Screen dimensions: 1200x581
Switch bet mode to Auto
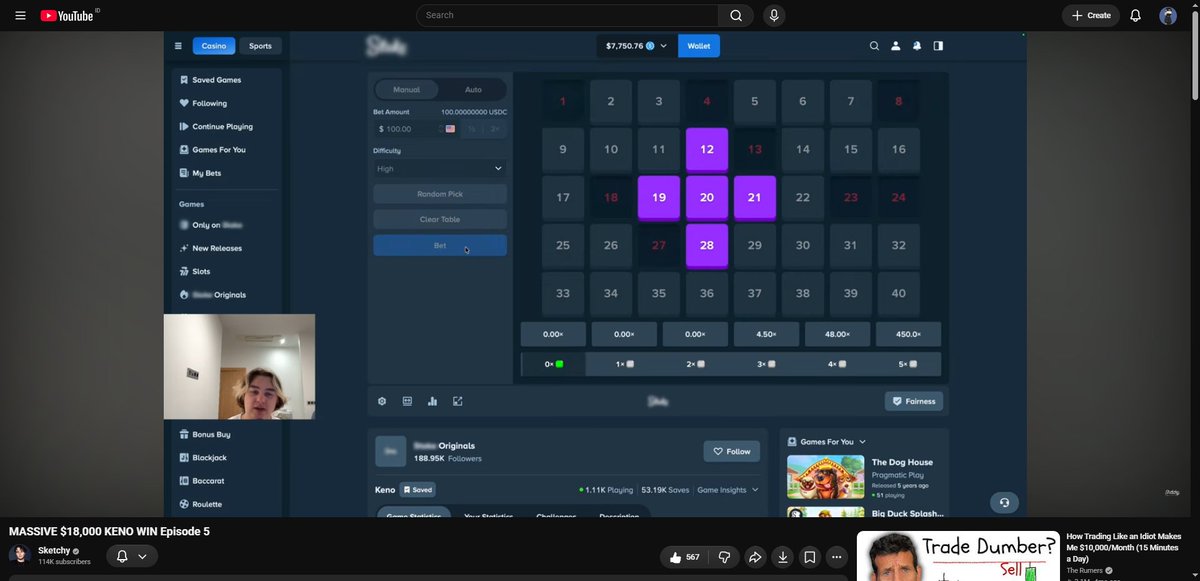(x=473, y=89)
